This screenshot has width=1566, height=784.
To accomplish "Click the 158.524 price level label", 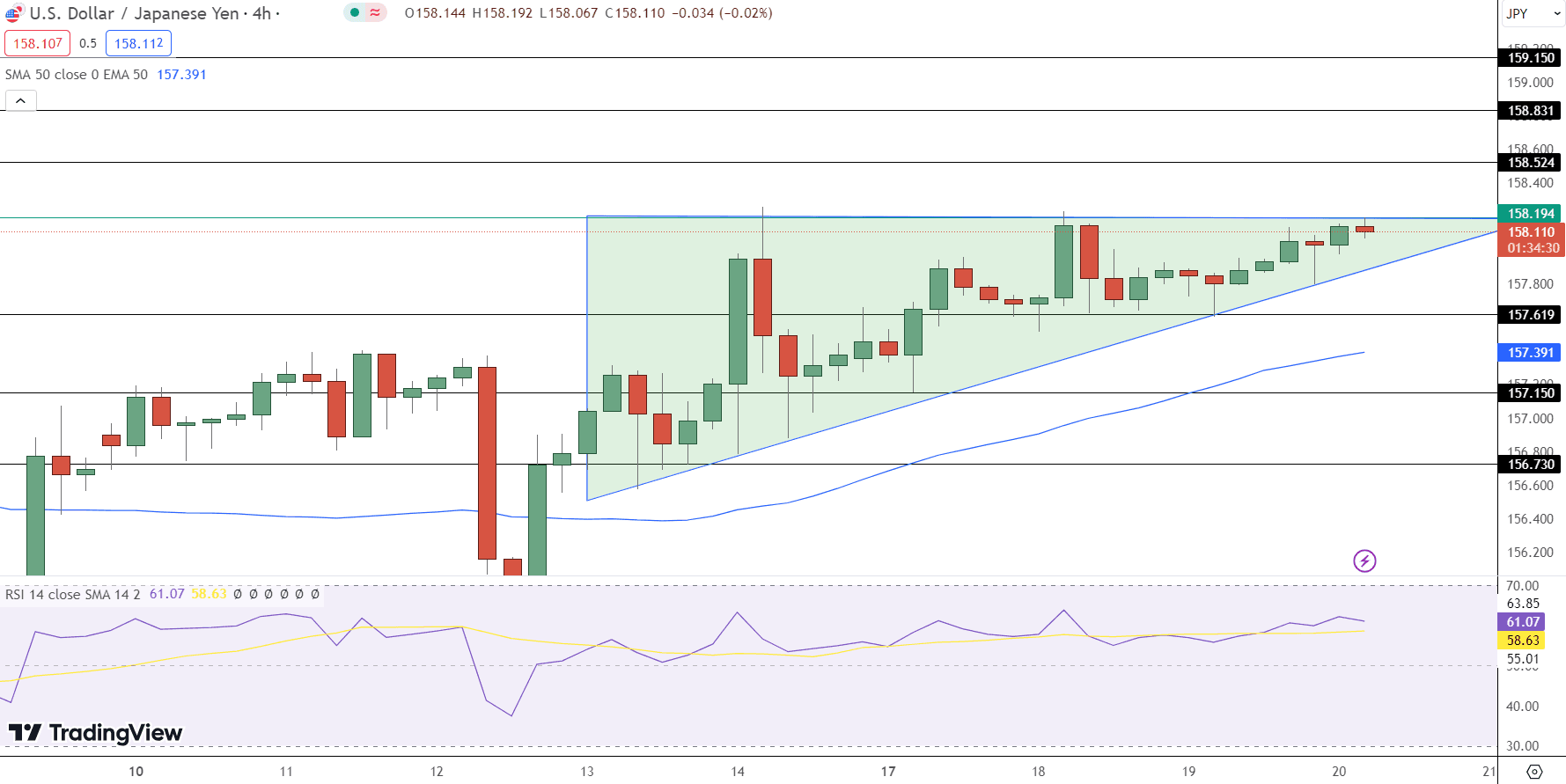I will 1530,163.
